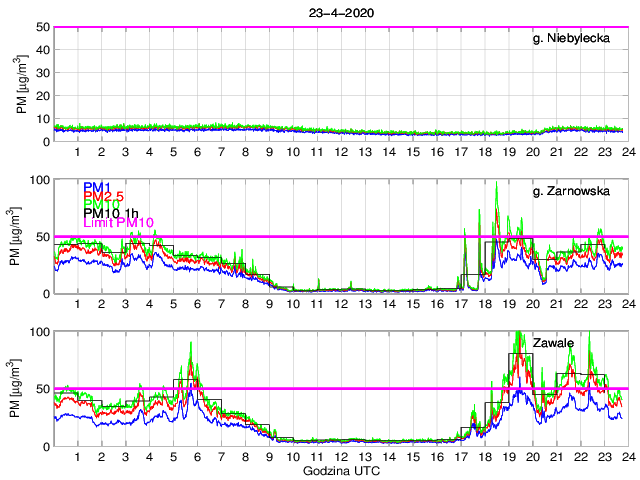The width and height of the screenshot is (640, 480).
Task: Click the Limit PM10 legend entry
Action: click(x=118, y=222)
